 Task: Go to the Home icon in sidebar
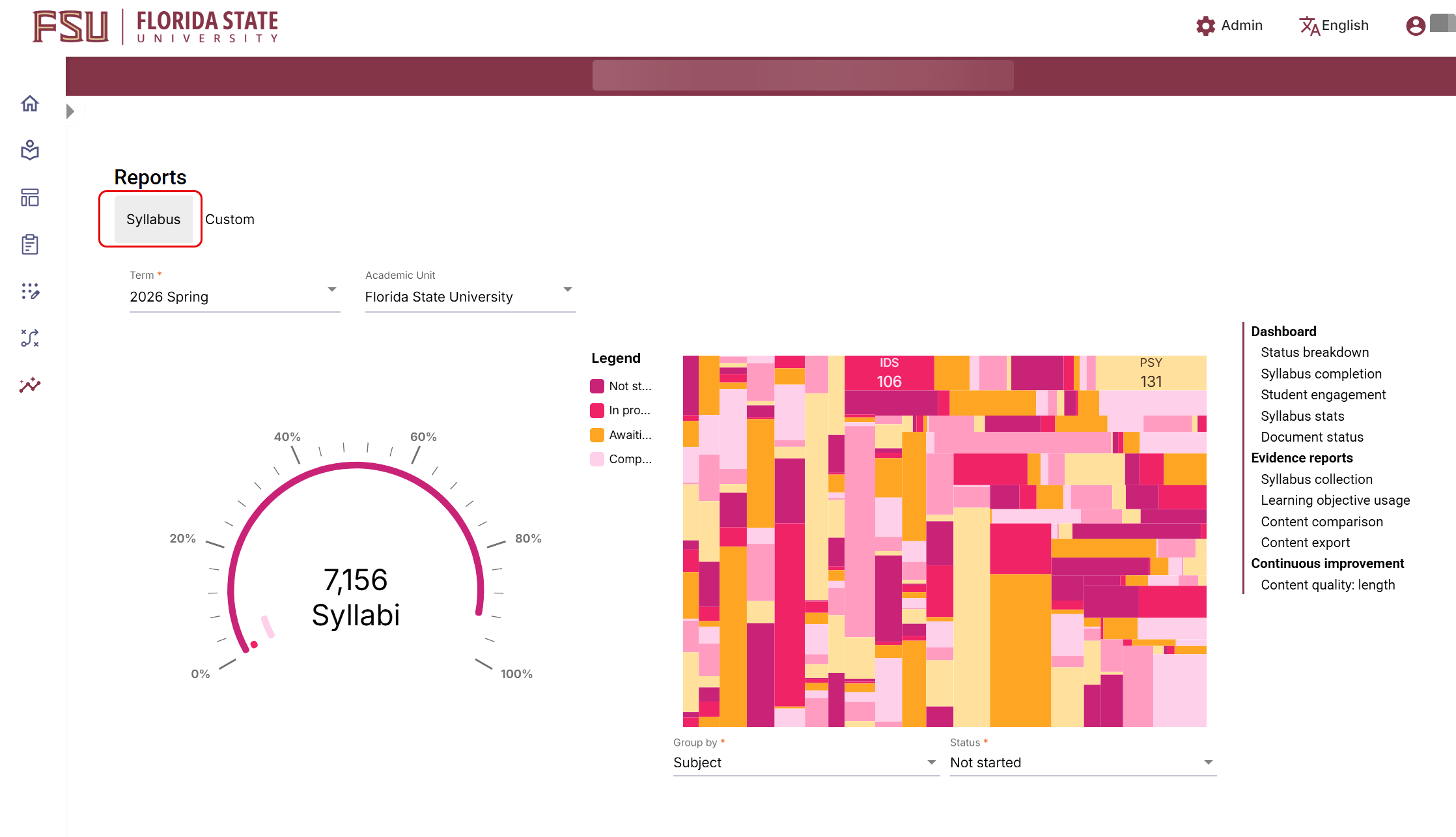click(x=30, y=104)
